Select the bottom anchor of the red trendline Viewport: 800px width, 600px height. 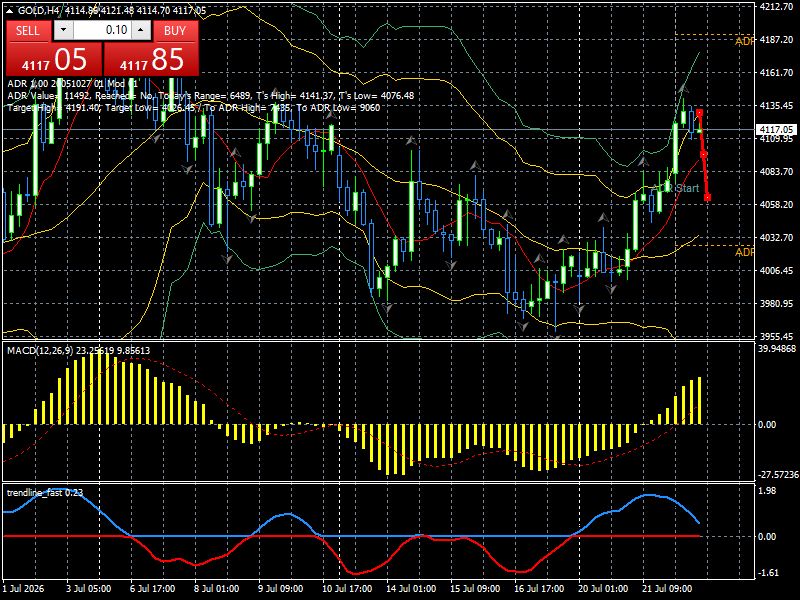coord(708,197)
